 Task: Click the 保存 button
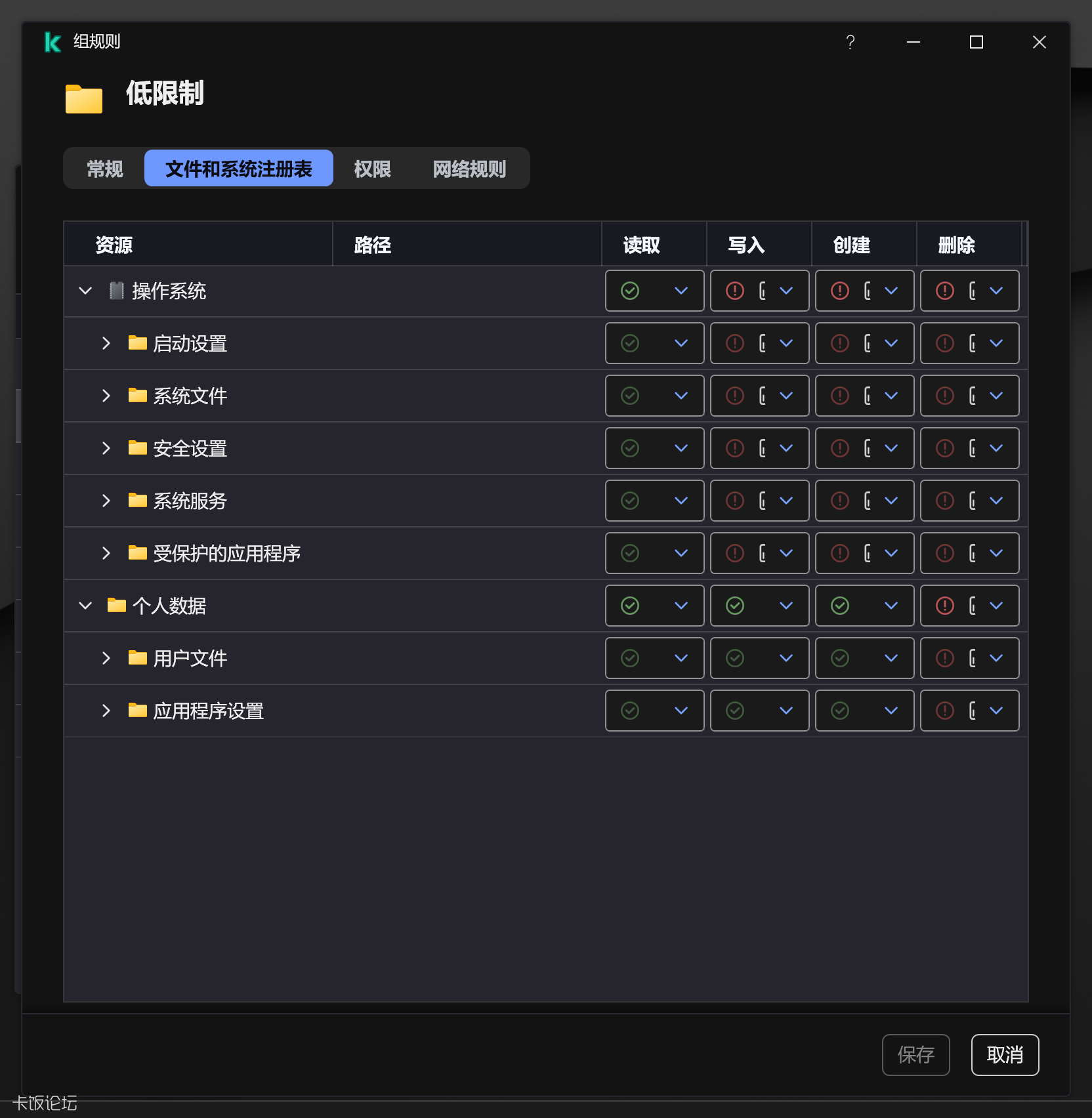(915, 1055)
